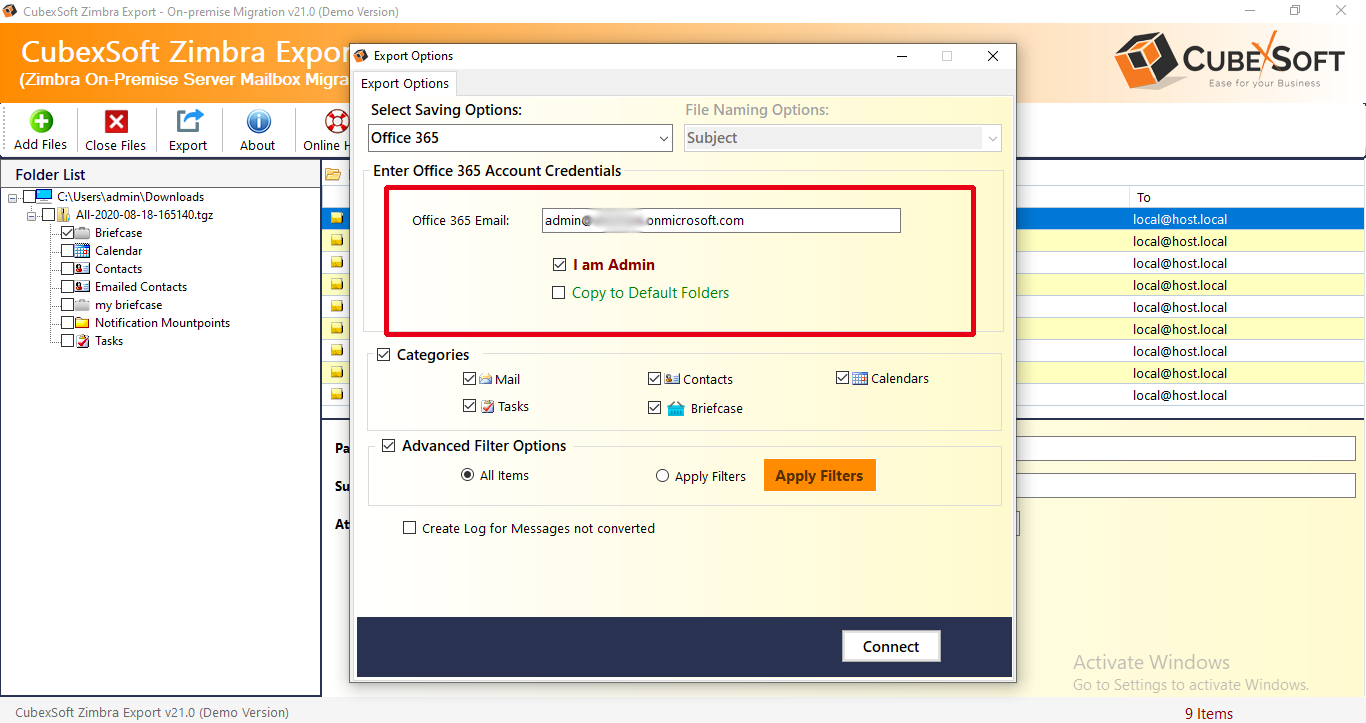
Task: Toggle the Categories group checkbox
Action: coord(384,354)
